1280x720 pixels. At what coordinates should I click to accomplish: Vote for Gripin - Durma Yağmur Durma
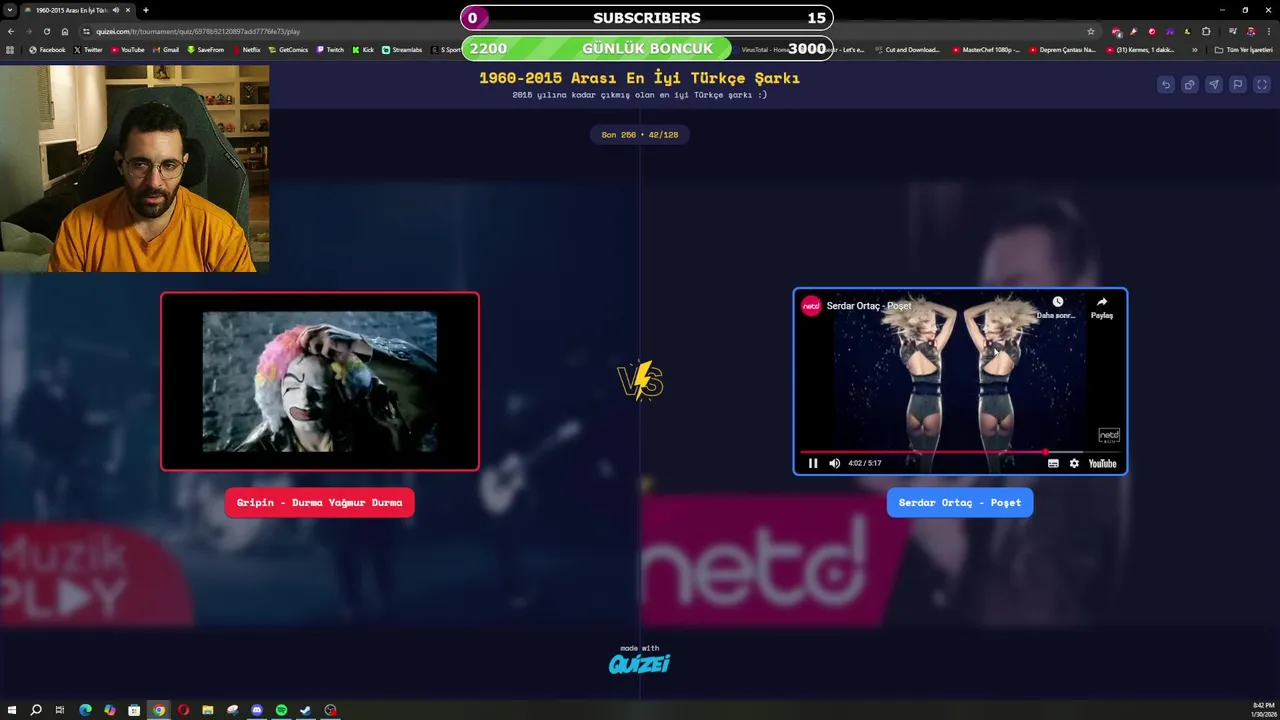tap(320, 502)
